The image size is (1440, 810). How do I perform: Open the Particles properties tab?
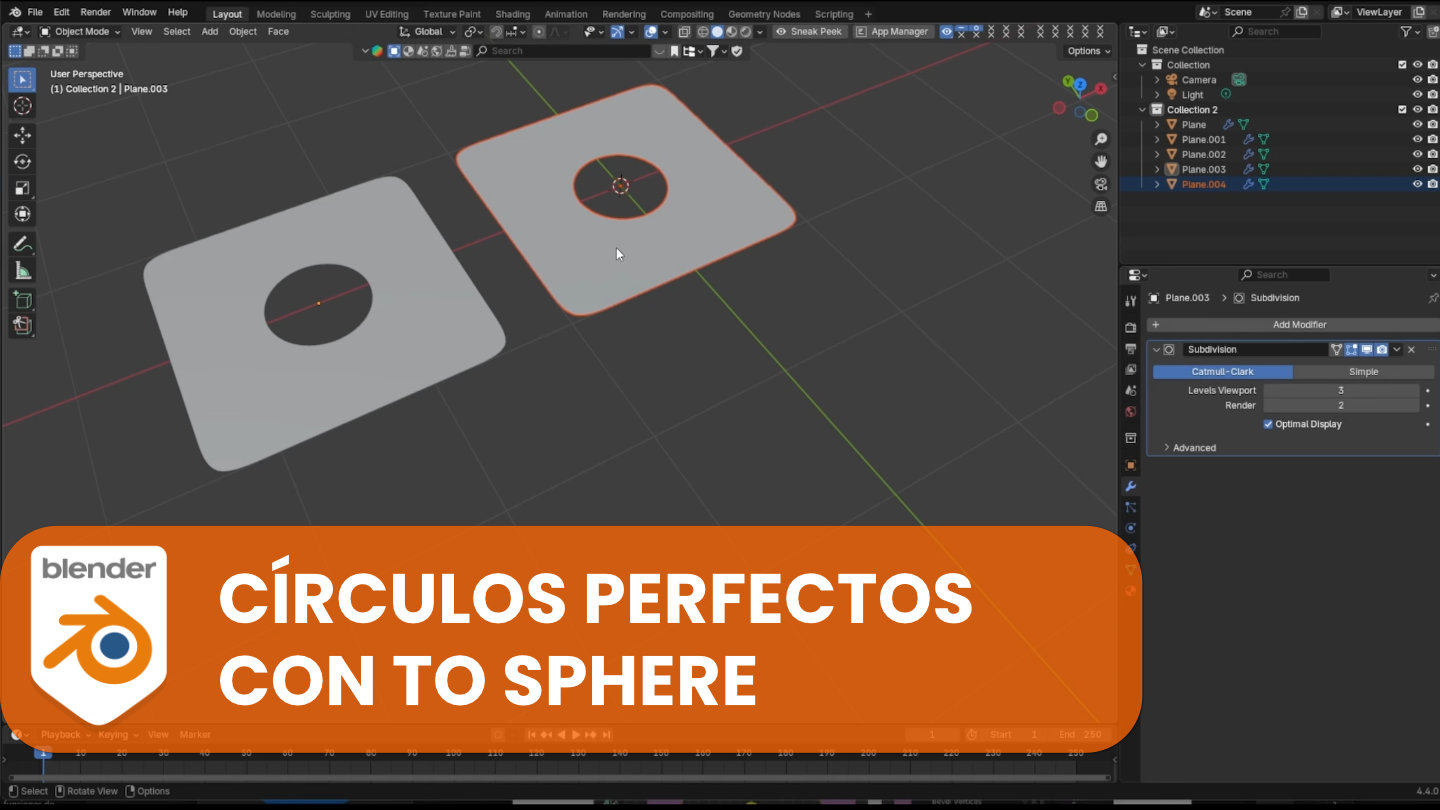click(1131, 507)
